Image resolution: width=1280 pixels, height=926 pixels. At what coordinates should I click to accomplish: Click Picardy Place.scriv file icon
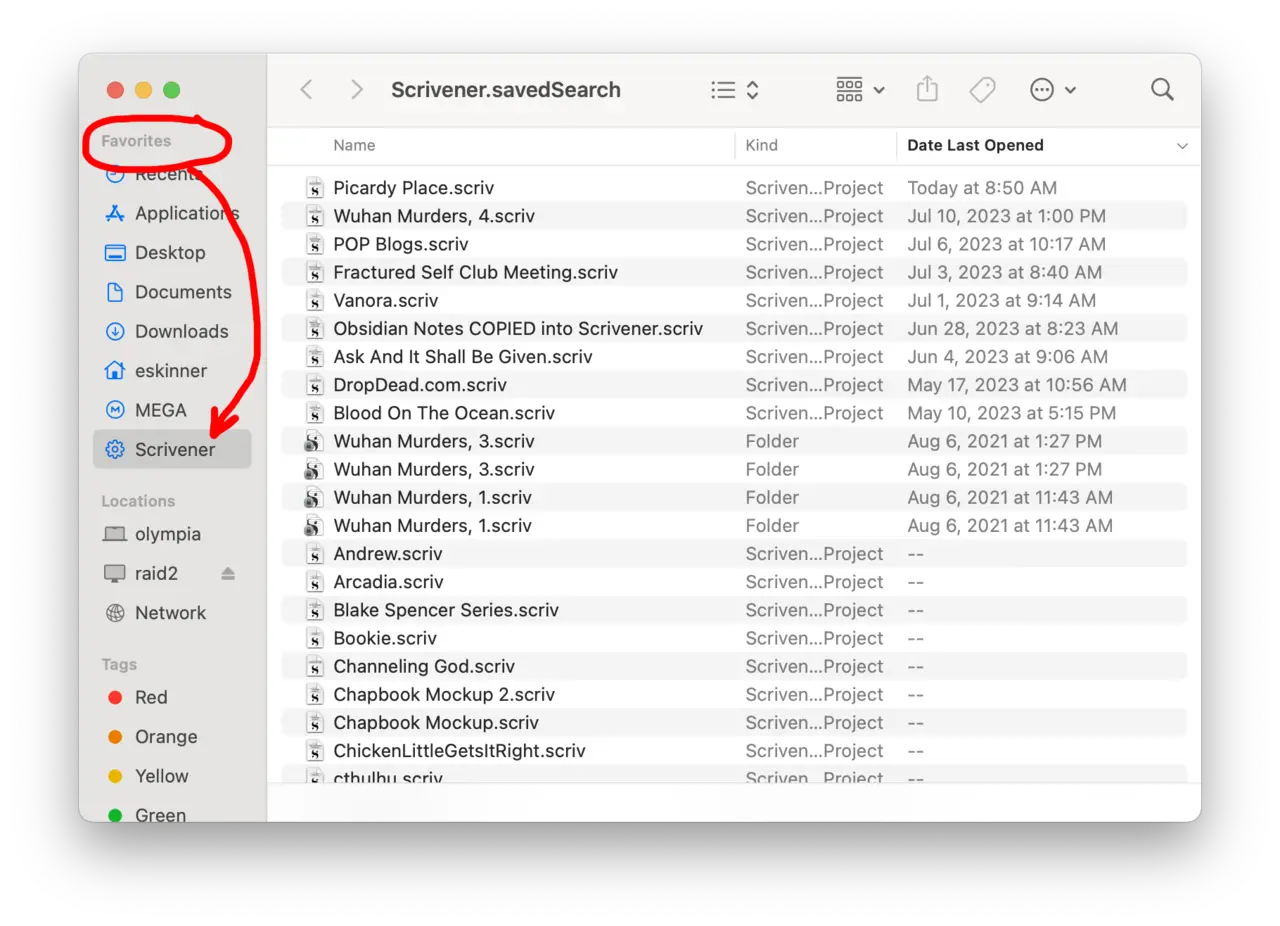(x=315, y=188)
